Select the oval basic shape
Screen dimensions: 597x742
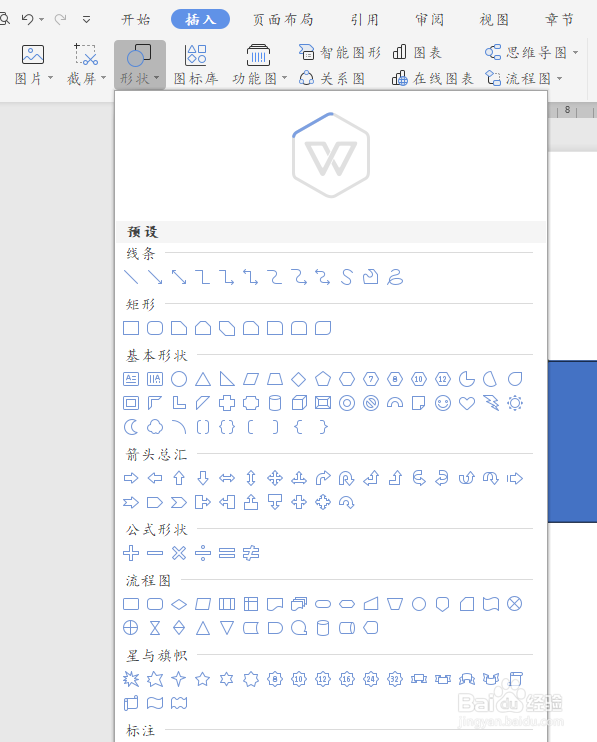pyautogui.click(x=179, y=379)
